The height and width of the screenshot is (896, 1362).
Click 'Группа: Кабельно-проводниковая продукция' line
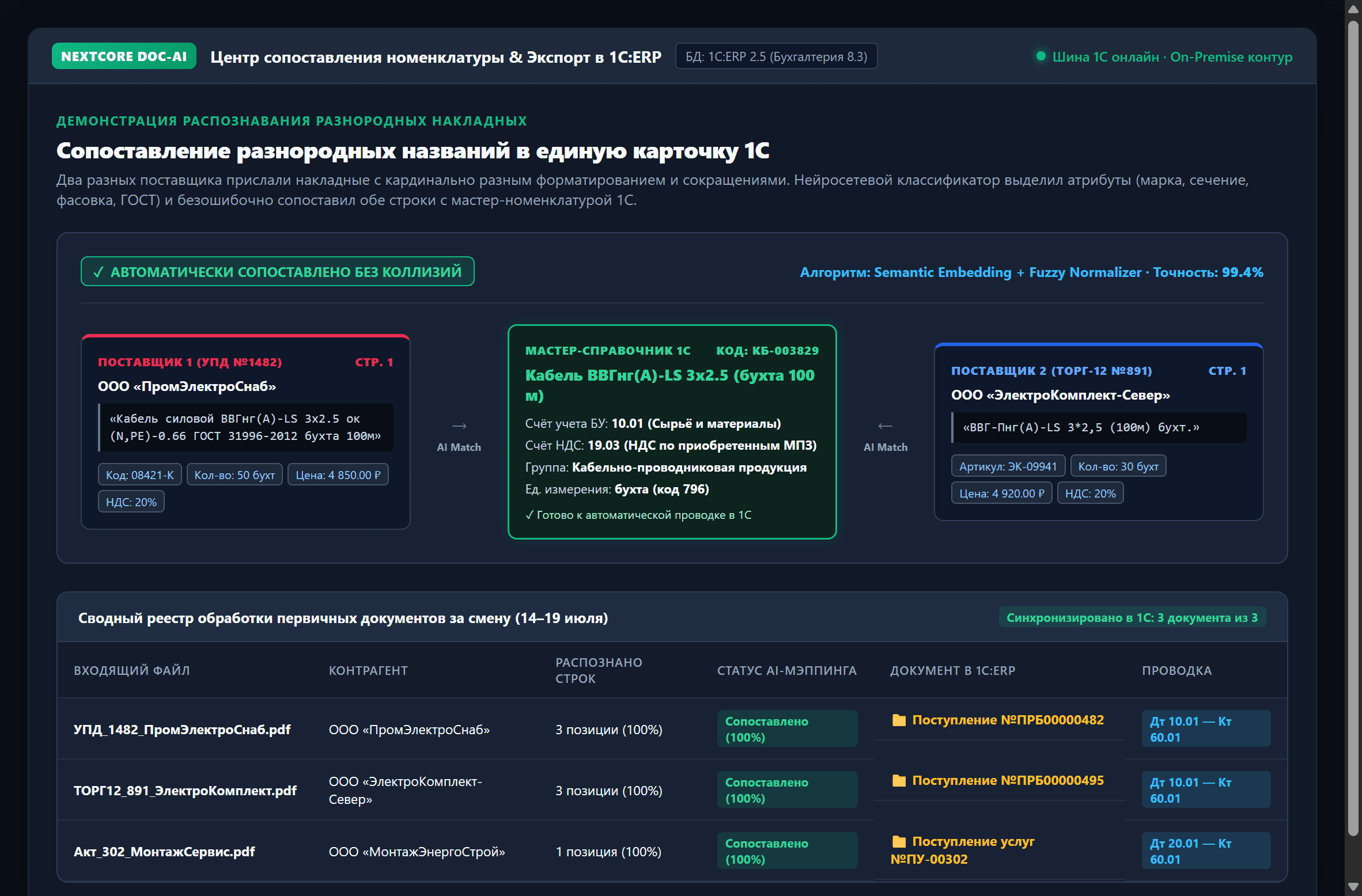click(x=665, y=467)
